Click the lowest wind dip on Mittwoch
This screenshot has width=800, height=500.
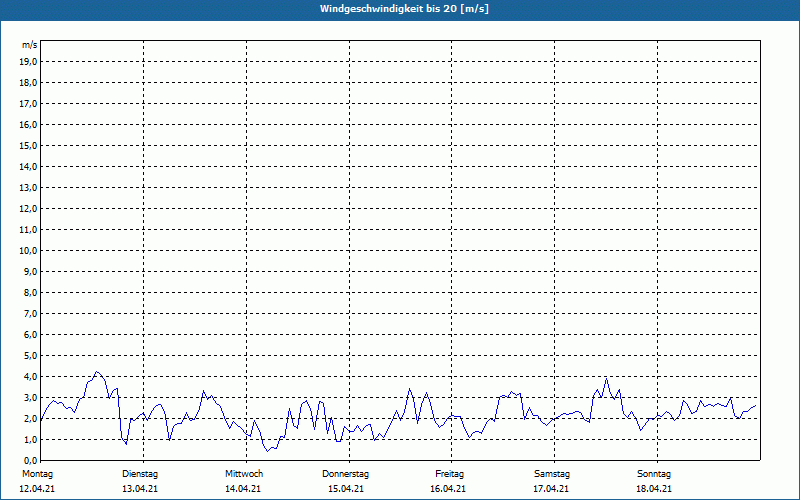click(x=267, y=452)
